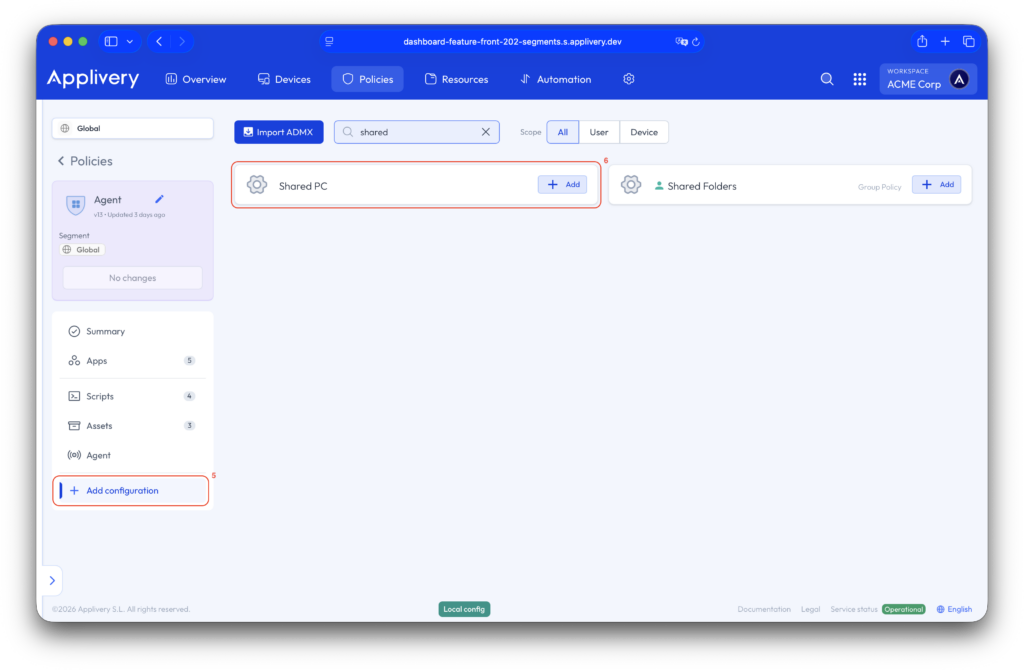Open the ACME Corp workspace switcher

[928, 79]
